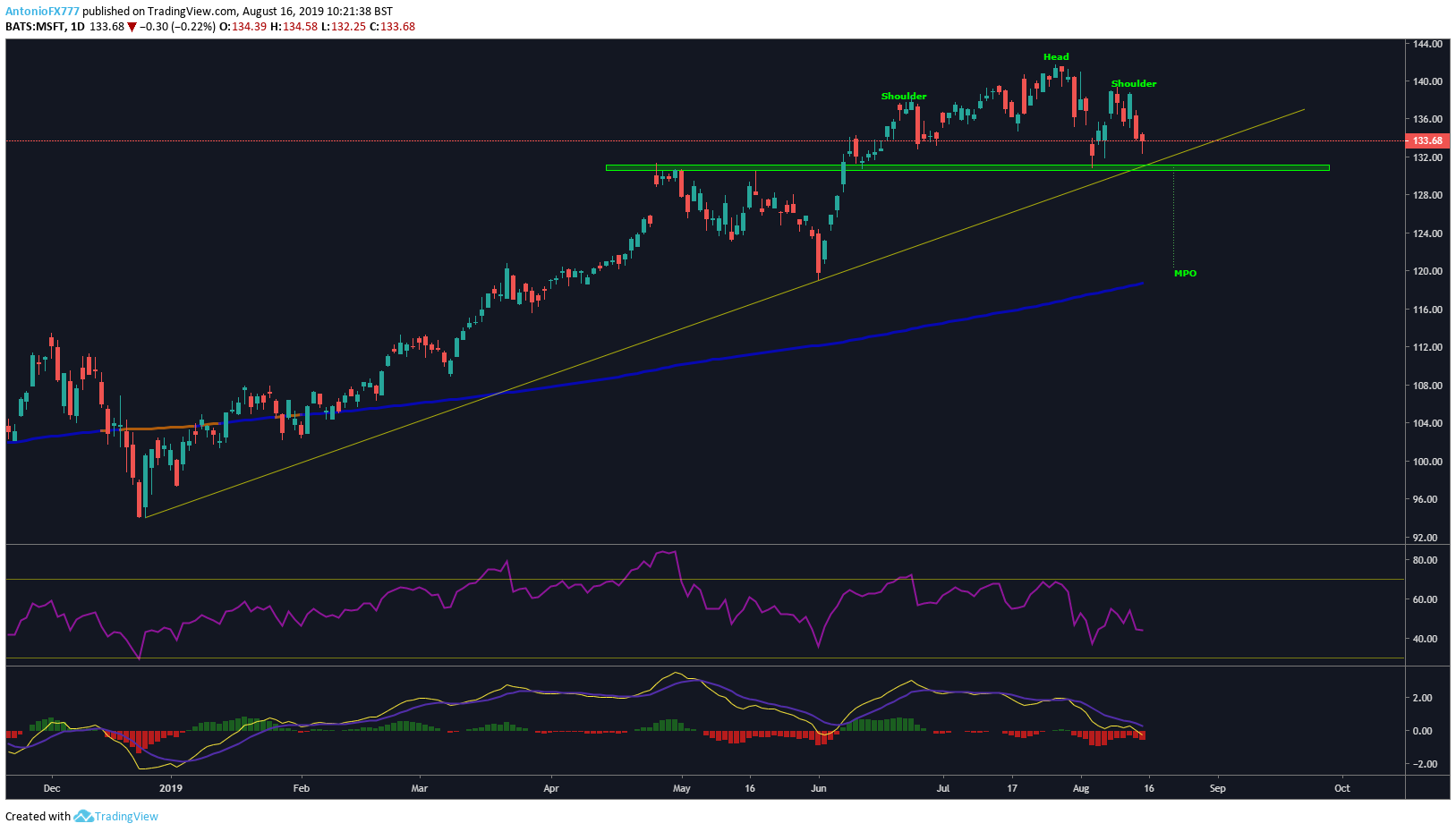
Task: Click the 'Jul' time axis label
Action: click(943, 788)
